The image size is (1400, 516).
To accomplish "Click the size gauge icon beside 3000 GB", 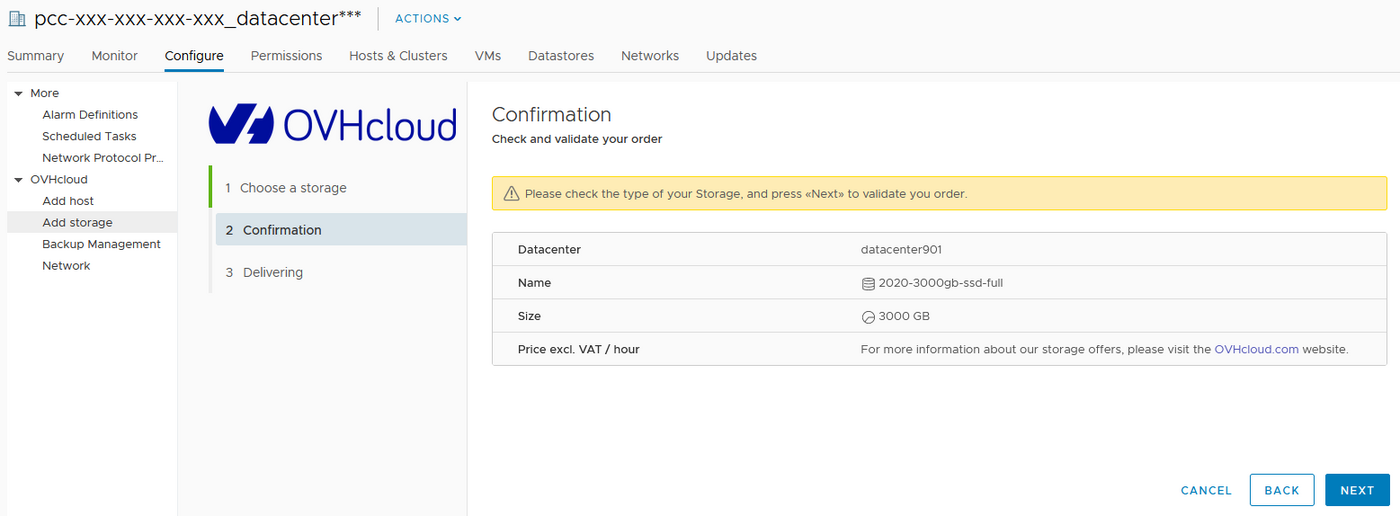I will coord(868,317).
